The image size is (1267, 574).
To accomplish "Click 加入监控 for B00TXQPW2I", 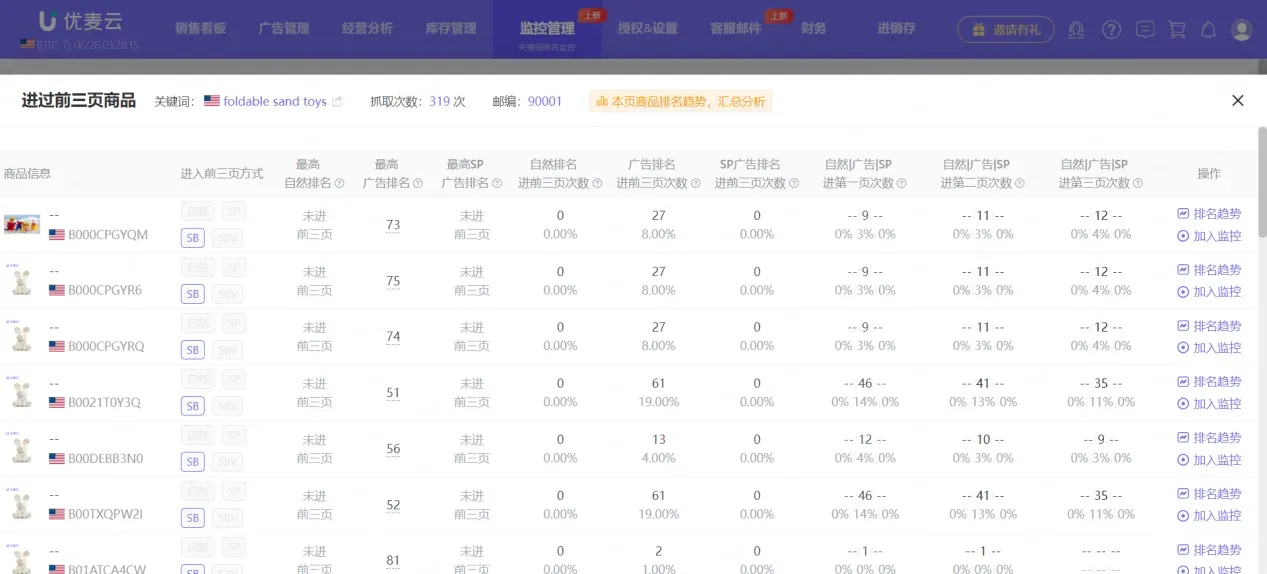I will [1209, 516].
